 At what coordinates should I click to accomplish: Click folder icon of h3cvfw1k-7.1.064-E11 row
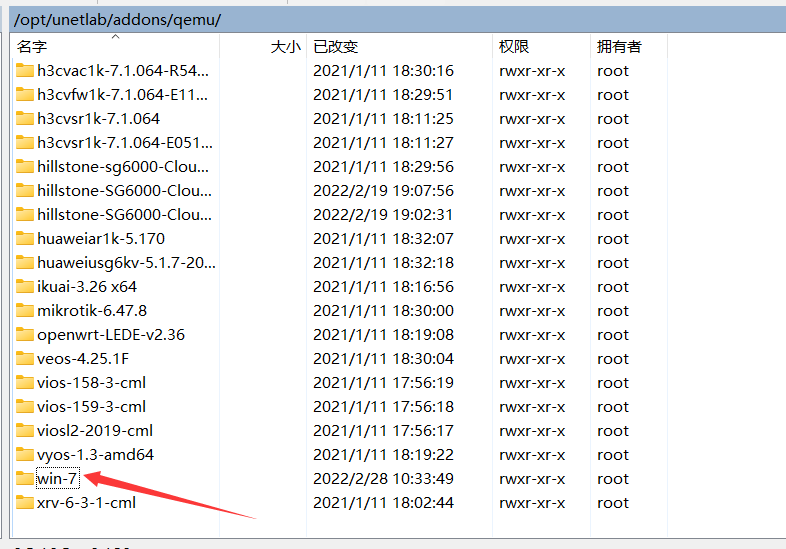[25, 94]
